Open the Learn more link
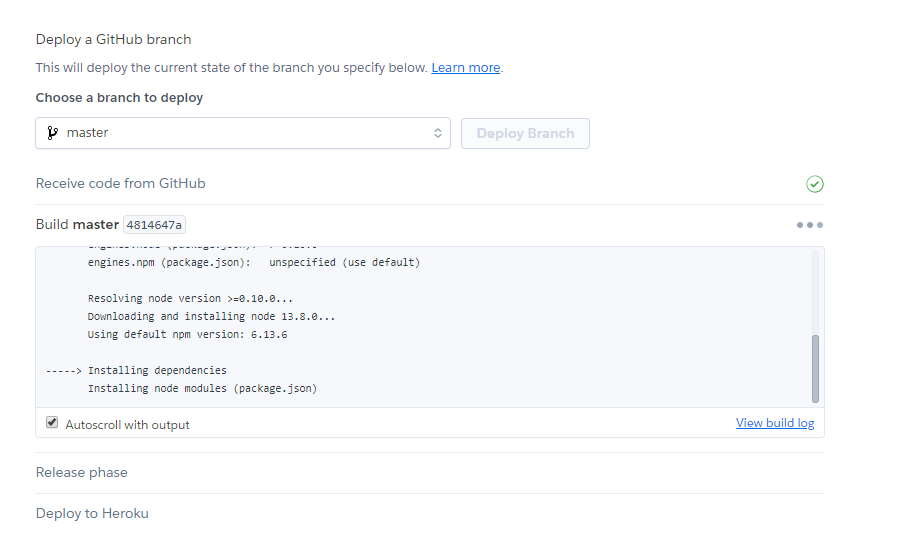Viewport: 917px width, 546px height. point(466,68)
